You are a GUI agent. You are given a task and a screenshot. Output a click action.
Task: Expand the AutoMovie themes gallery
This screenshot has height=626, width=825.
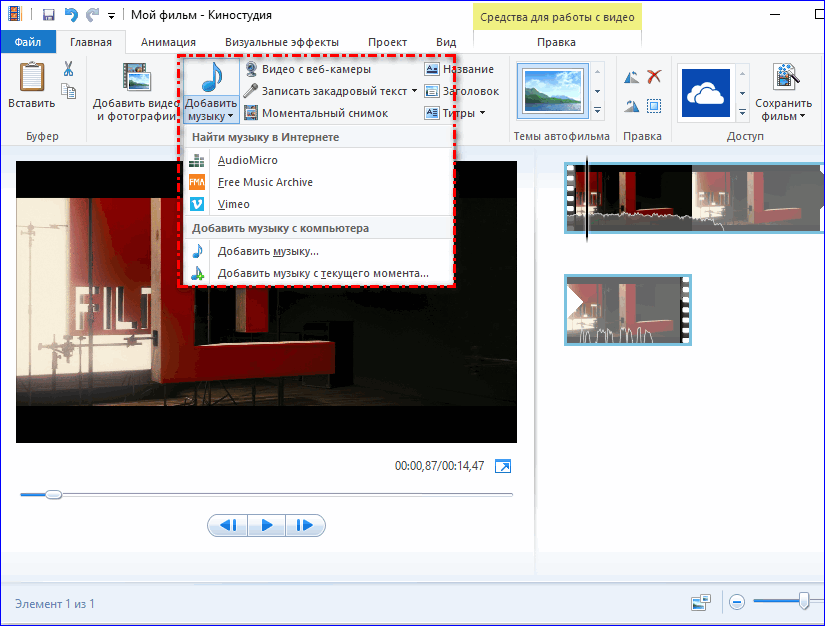tap(598, 112)
